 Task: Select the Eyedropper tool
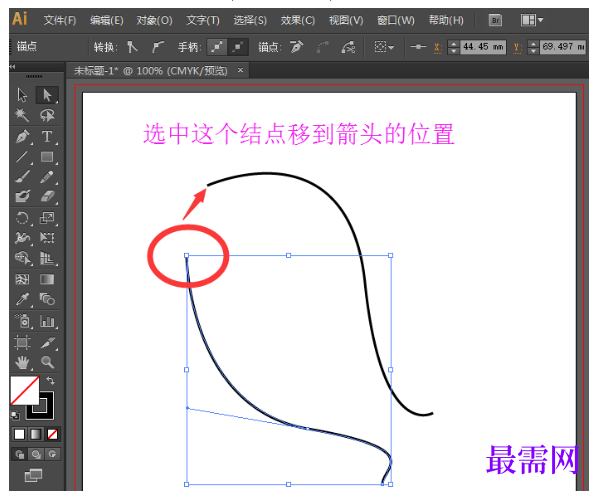tap(22, 299)
